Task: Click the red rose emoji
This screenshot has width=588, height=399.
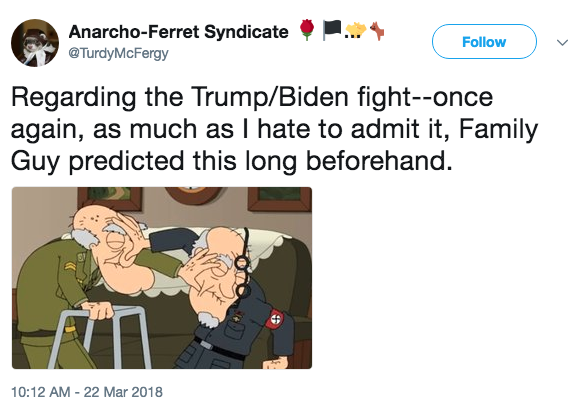Action: coord(307,30)
